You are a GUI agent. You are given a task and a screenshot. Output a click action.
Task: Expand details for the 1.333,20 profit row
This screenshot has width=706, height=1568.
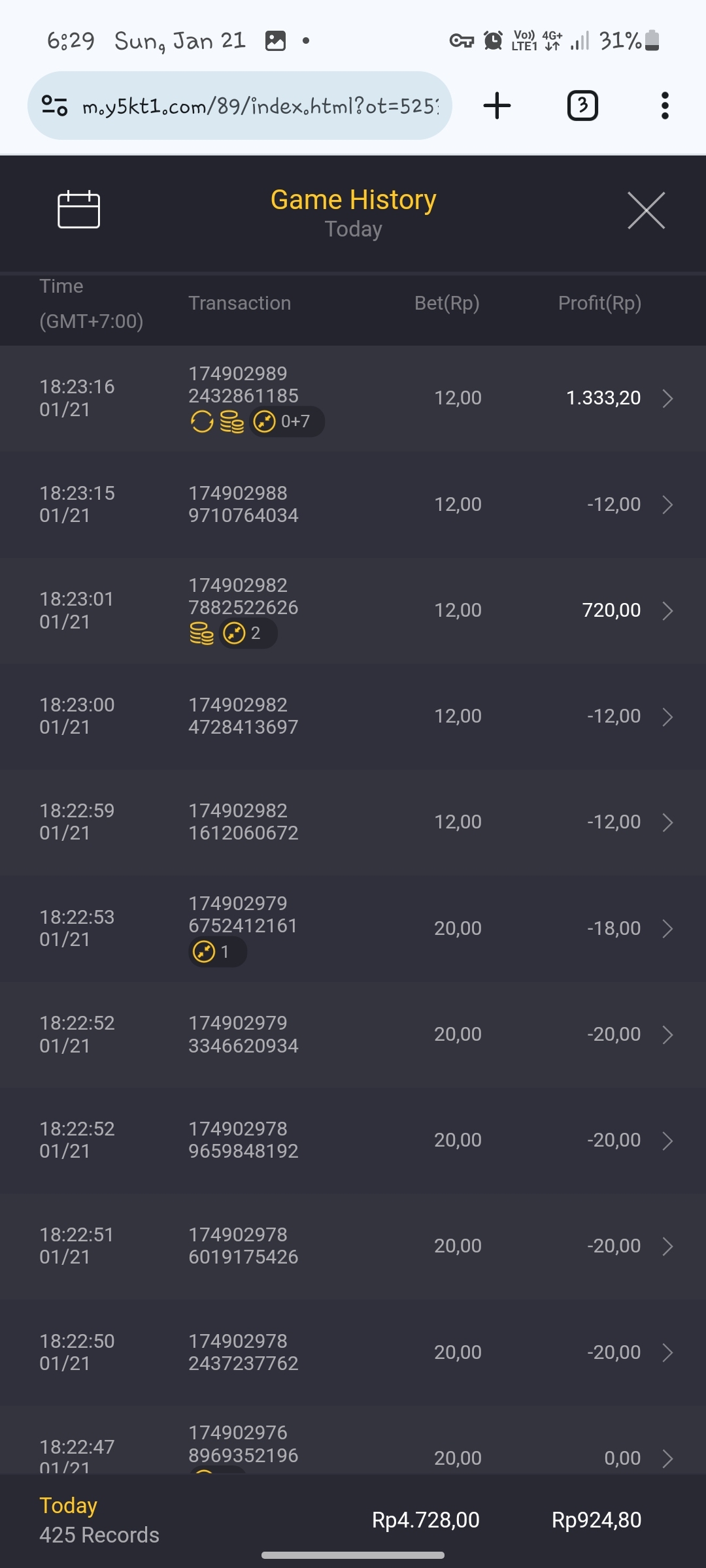667,398
